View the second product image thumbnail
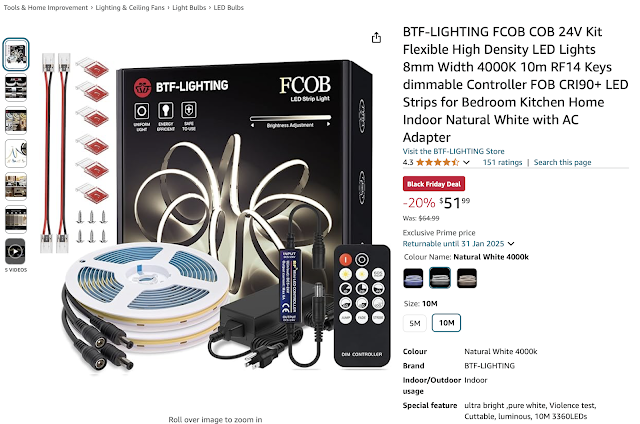640x424 pixels. click(16, 87)
